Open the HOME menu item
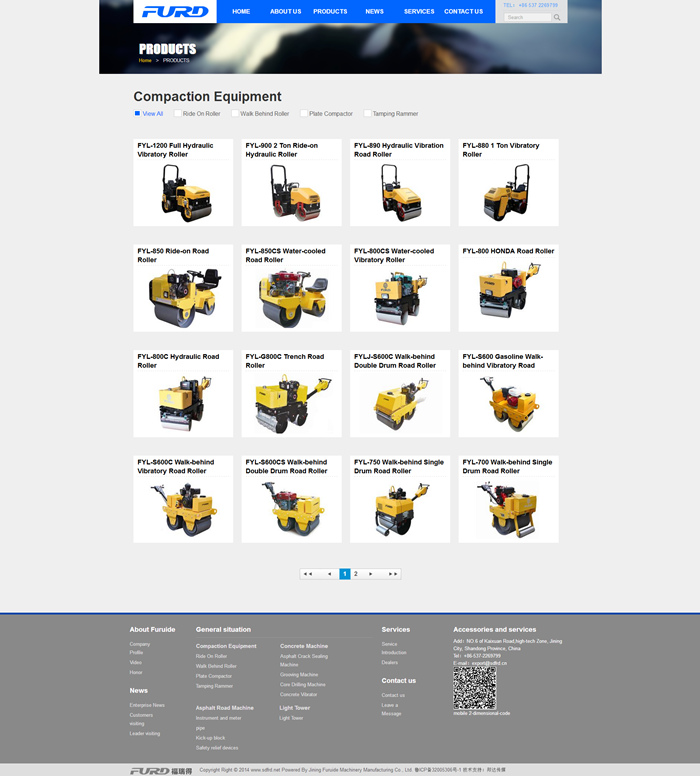The height and width of the screenshot is (776, 700). 241,11
